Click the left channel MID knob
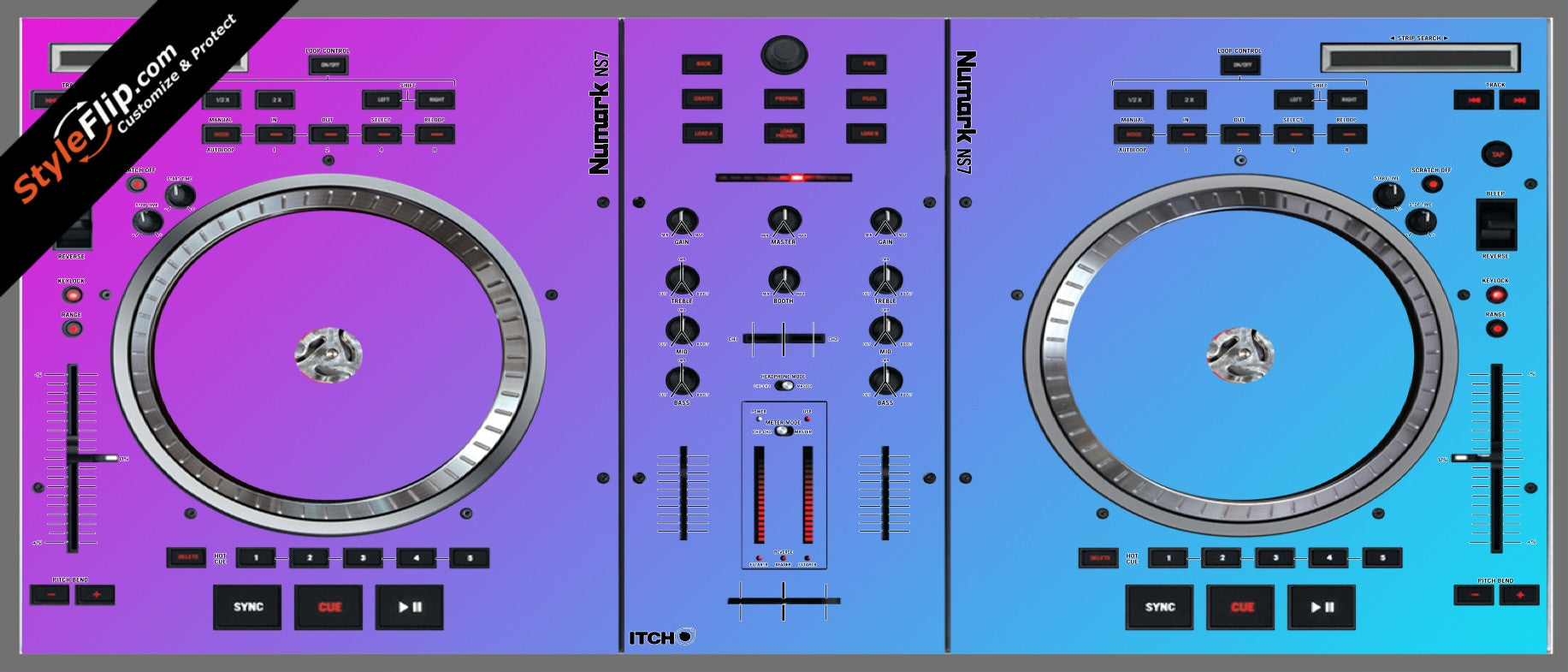 (x=682, y=330)
